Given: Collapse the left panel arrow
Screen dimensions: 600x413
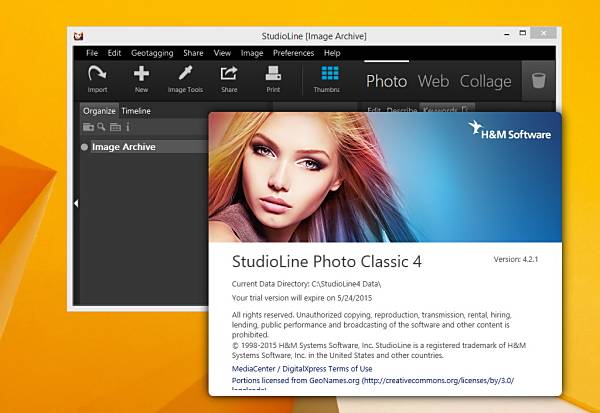Looking at the screenshot, I should click(76, 203).
